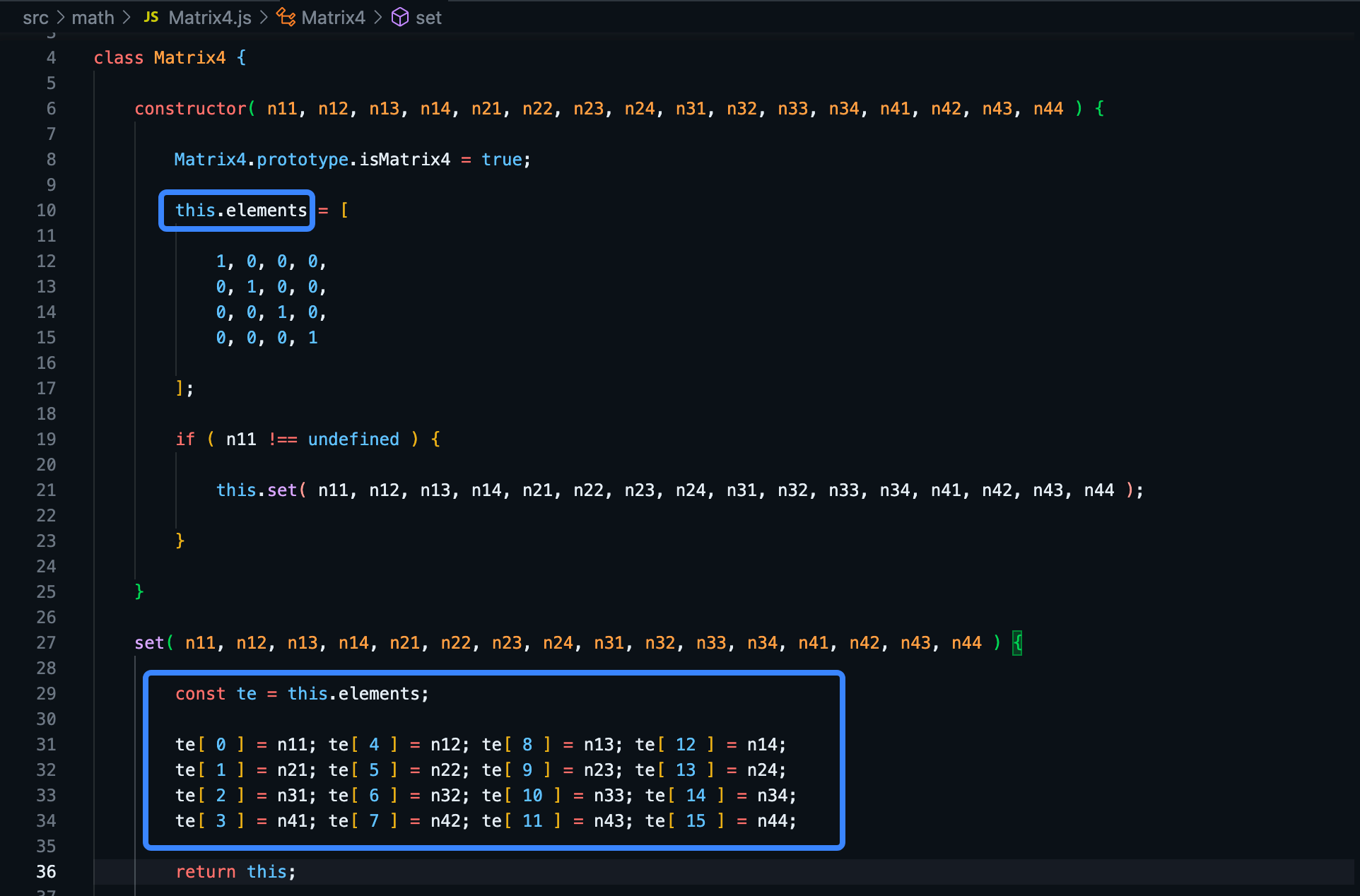Click 'undefined' in the if condition
The image size is (1360, 896).
tap(353, 440)
